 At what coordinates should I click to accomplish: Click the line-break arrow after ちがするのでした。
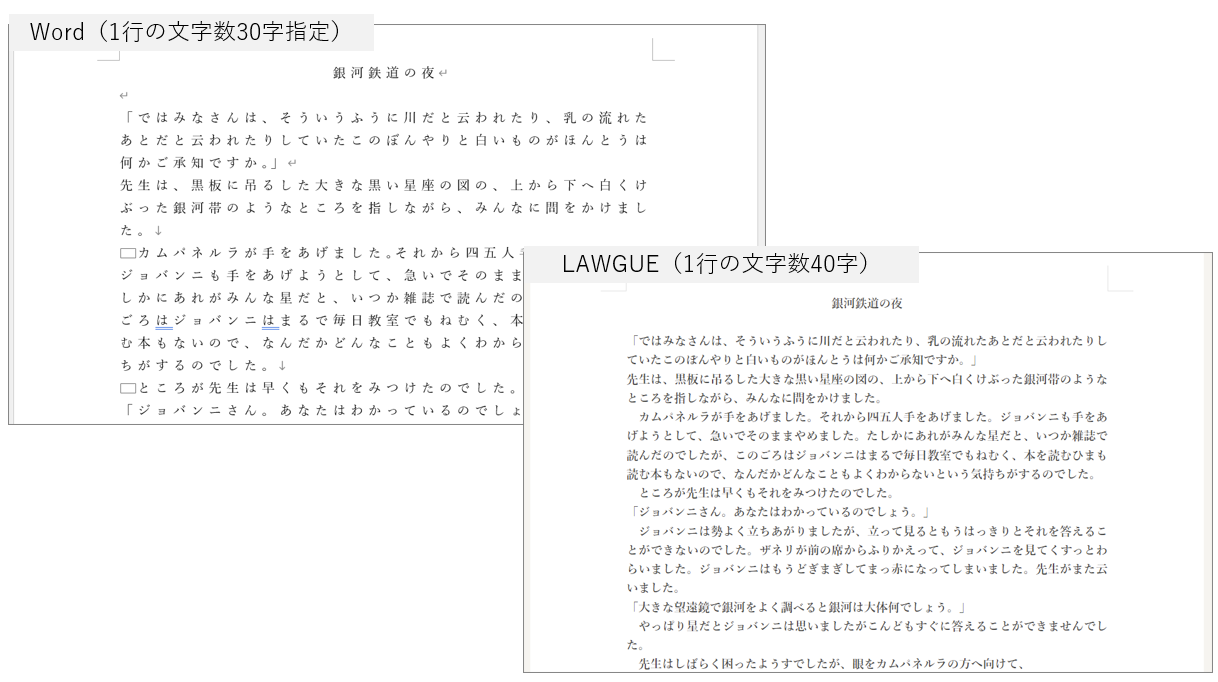pyautogui.click(x=283, y=366)
